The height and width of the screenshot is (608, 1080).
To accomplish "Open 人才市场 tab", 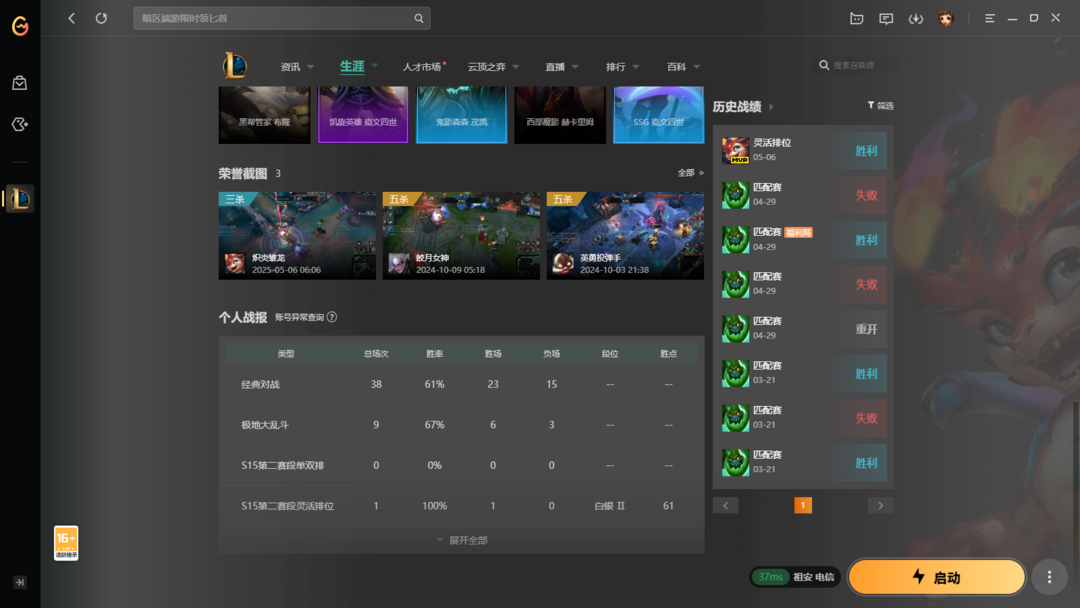I will 422,67.
